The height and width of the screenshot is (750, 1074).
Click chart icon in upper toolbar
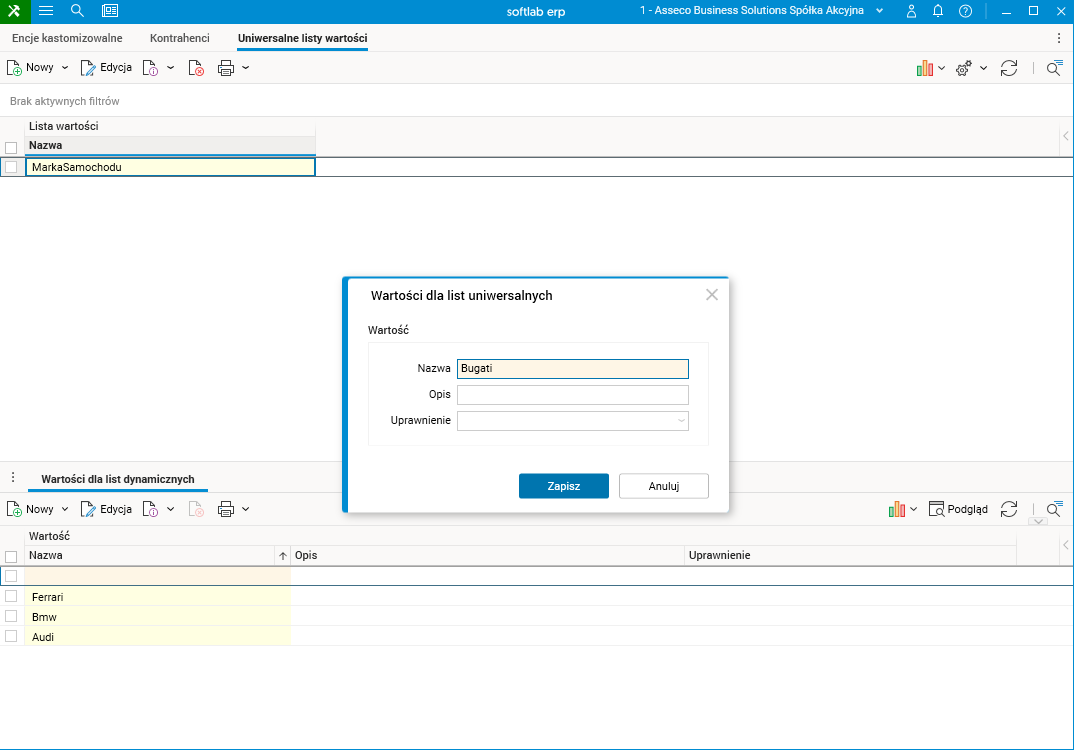925,68
